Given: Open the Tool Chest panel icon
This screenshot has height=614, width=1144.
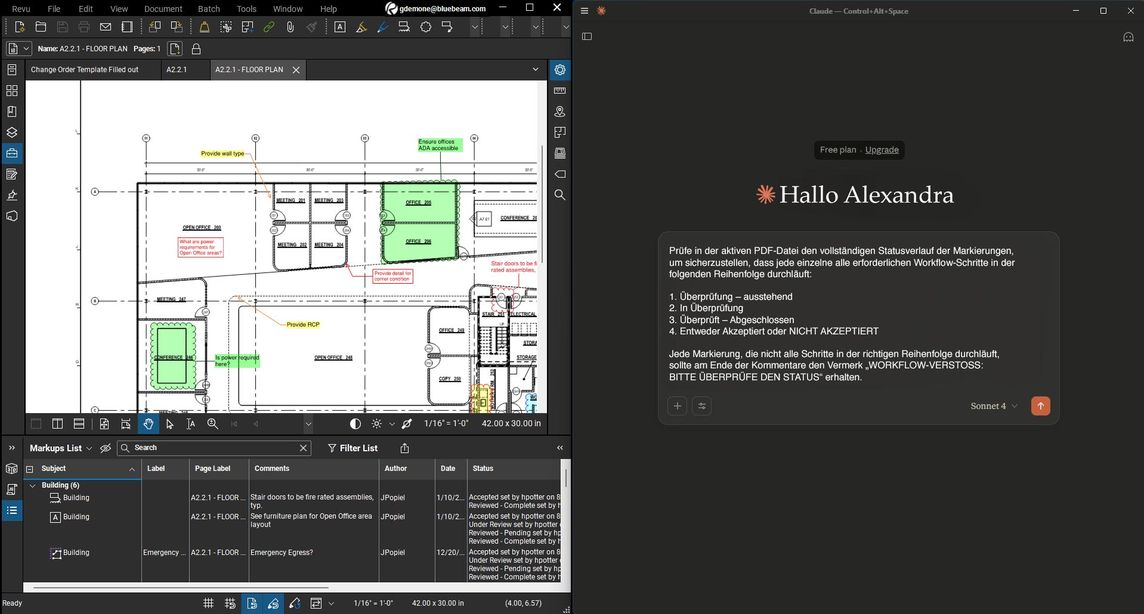Looking at the screenshot, I should 12,153.
